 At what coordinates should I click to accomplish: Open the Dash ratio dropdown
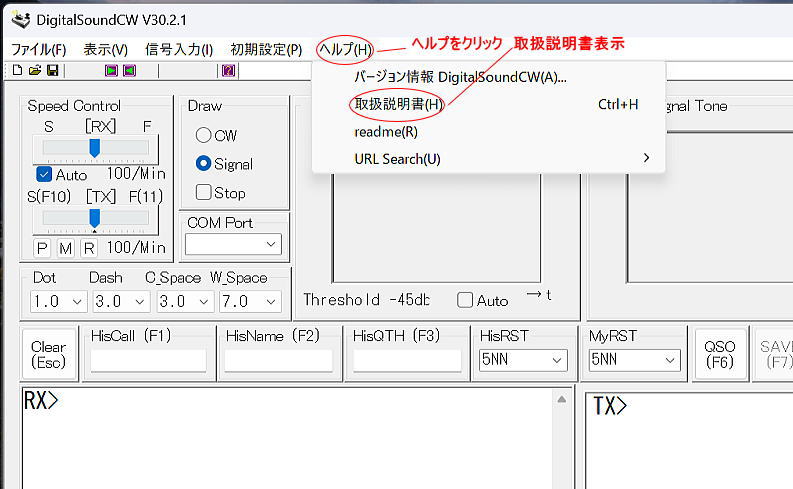click(x=122, y=301)
